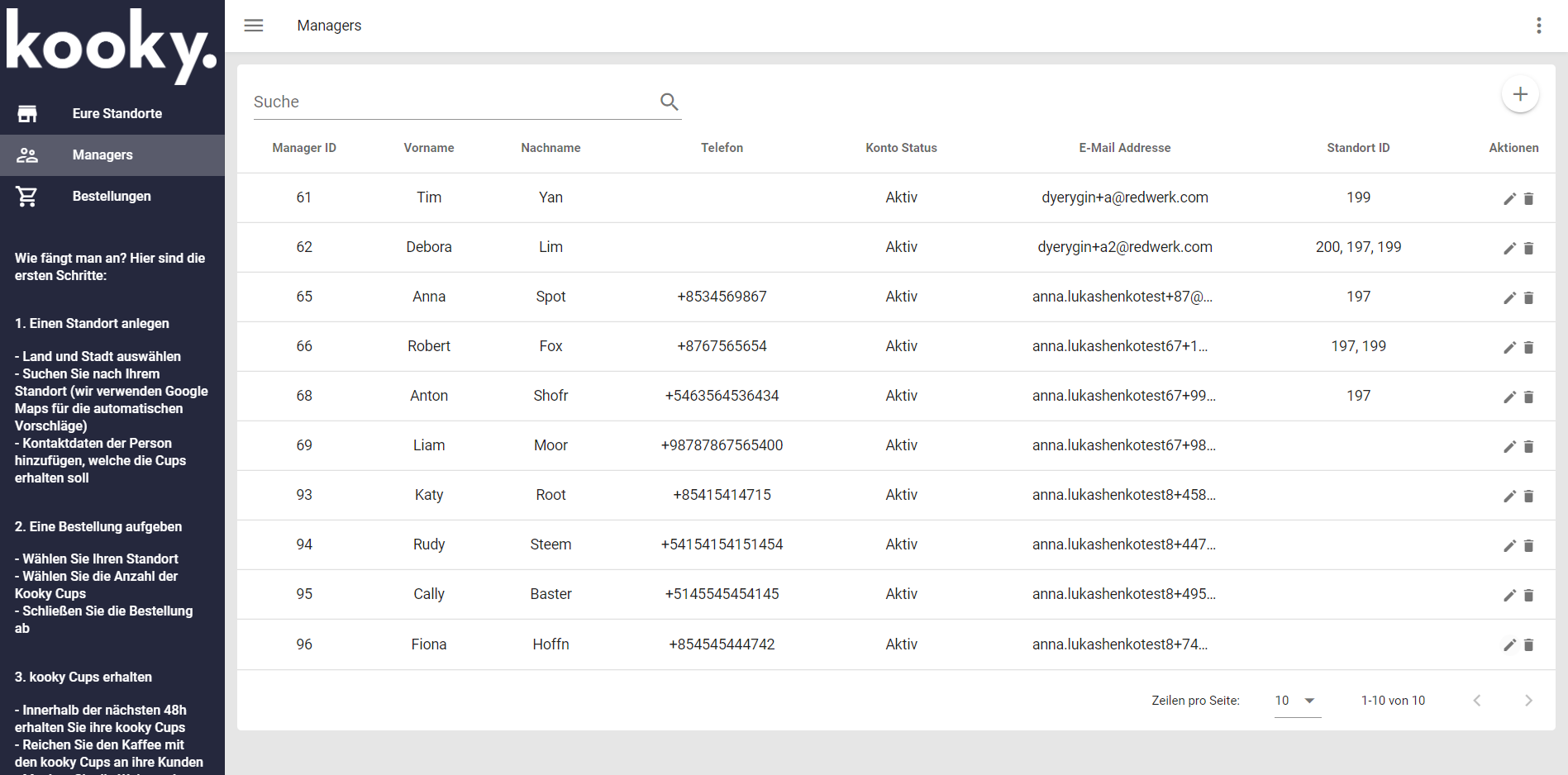Click the Nachname column header

[x=550, y=148]
